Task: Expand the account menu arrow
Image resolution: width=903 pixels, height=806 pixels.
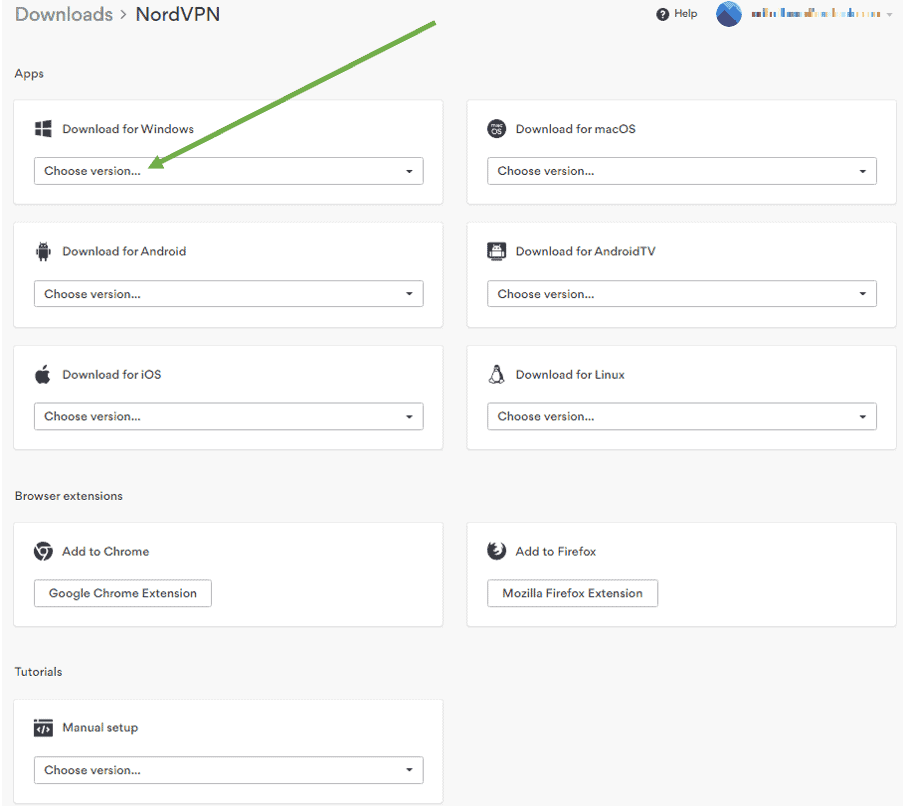Action: tap(889, 15)
